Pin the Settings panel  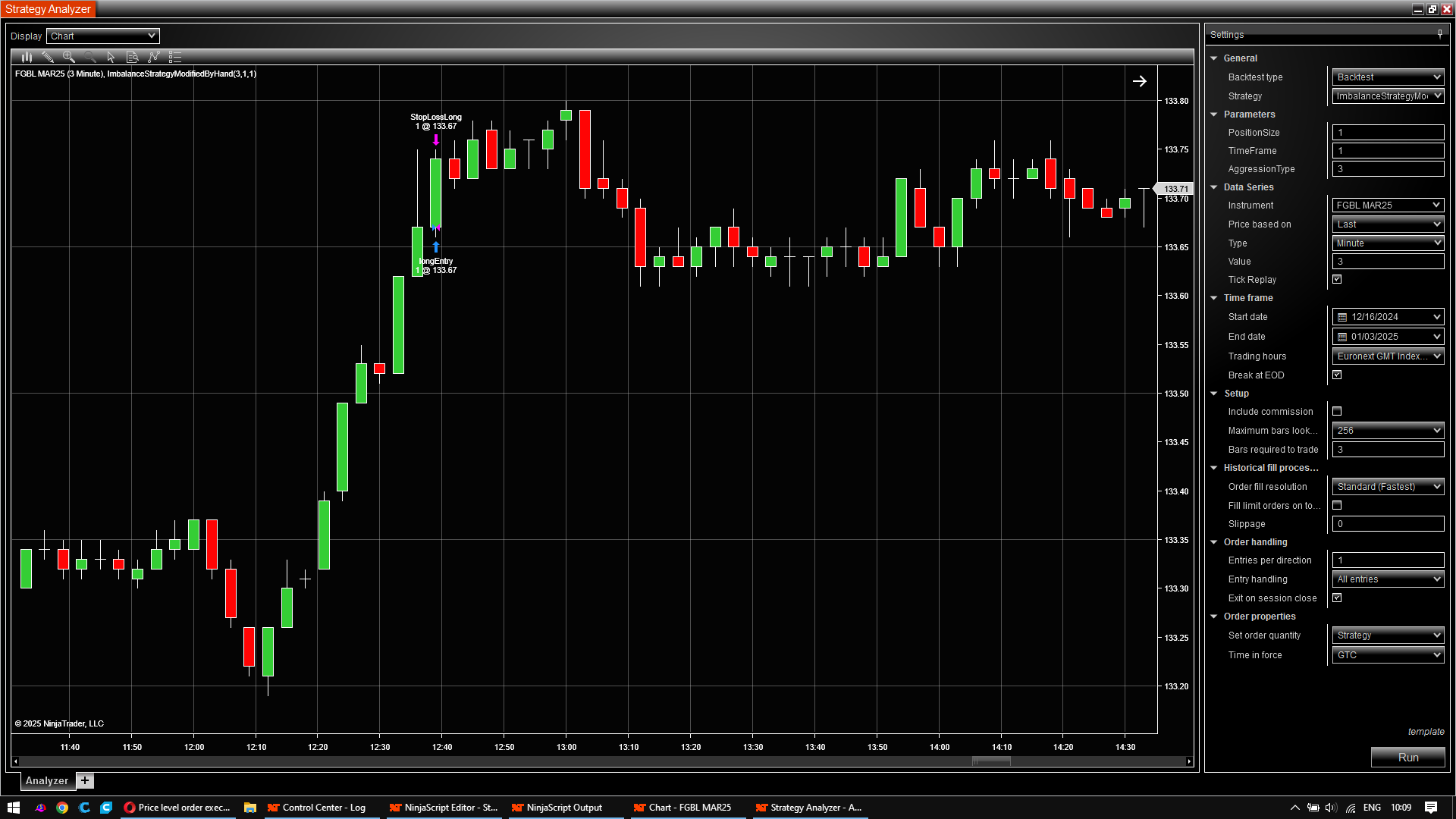tap(1439, 34)
